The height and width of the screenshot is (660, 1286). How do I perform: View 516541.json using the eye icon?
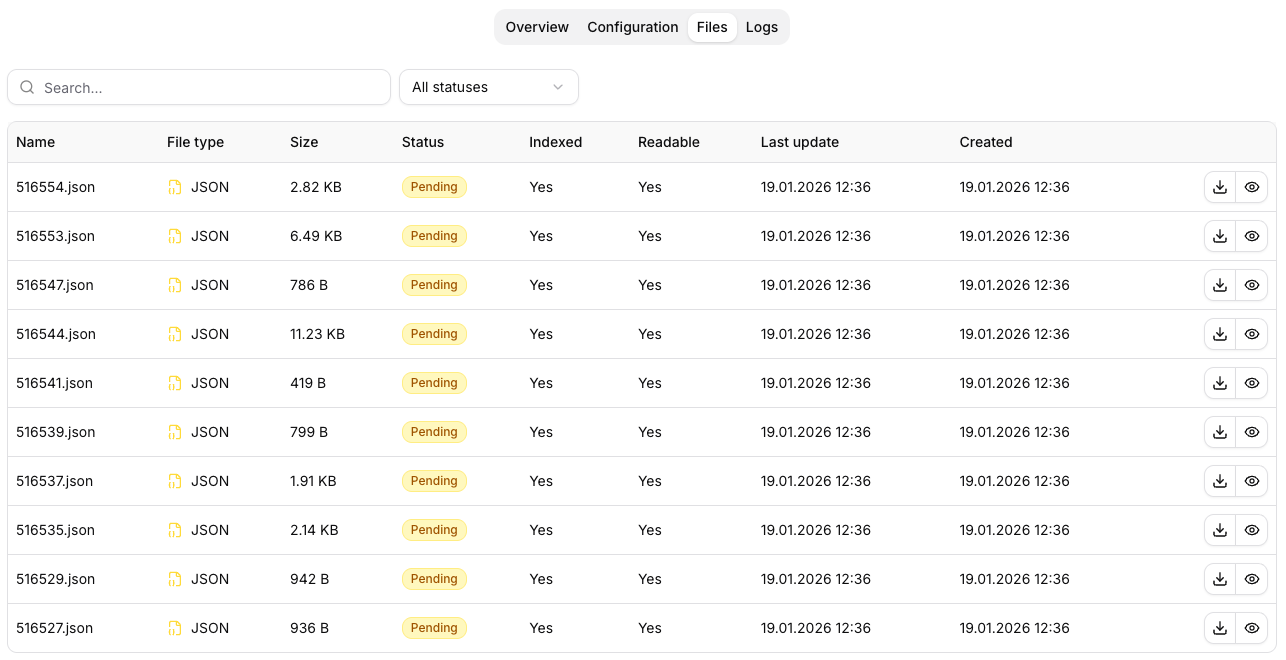tap(1251, 383)
